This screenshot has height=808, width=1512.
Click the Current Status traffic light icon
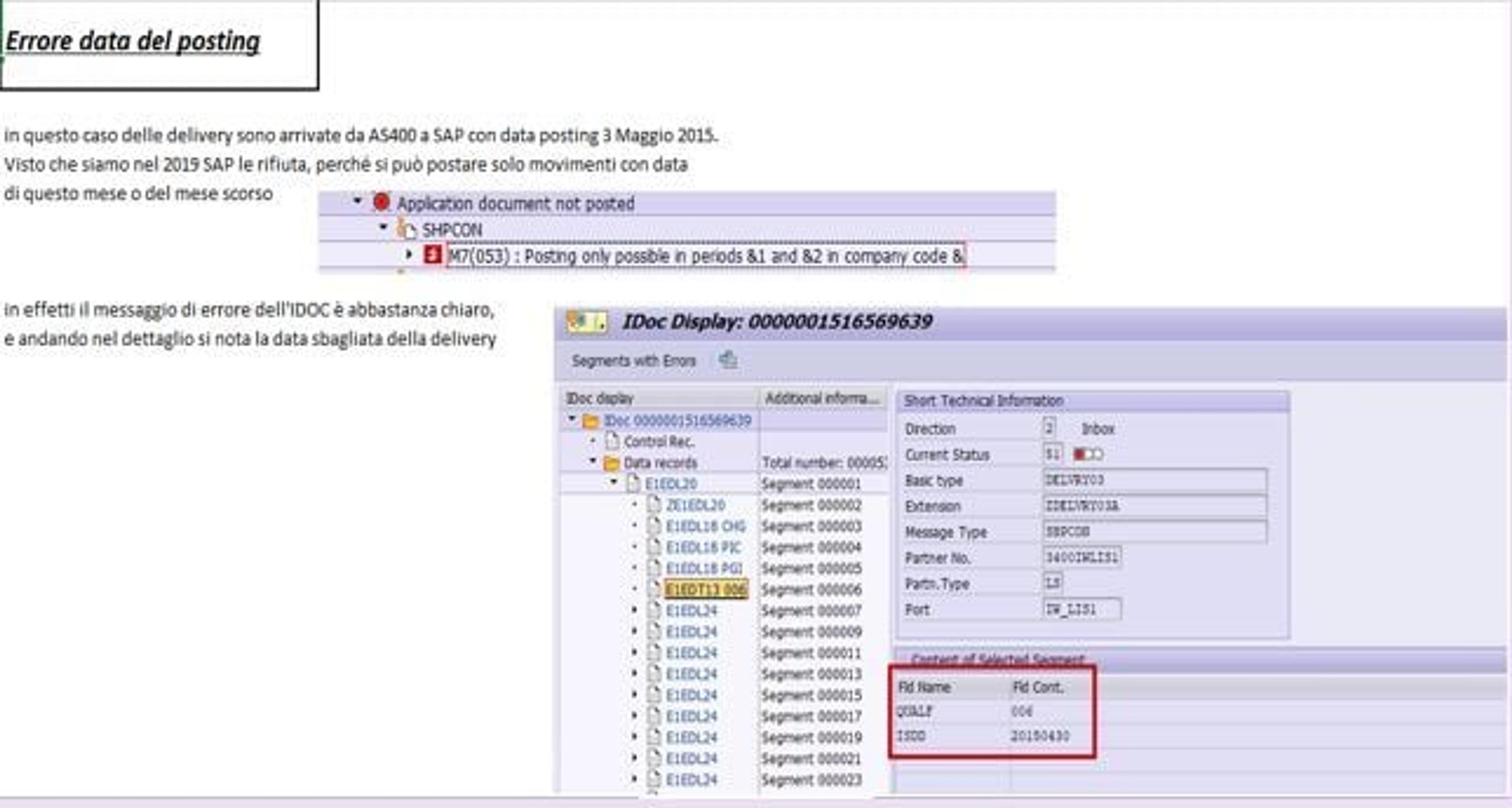click(1088, 454)
